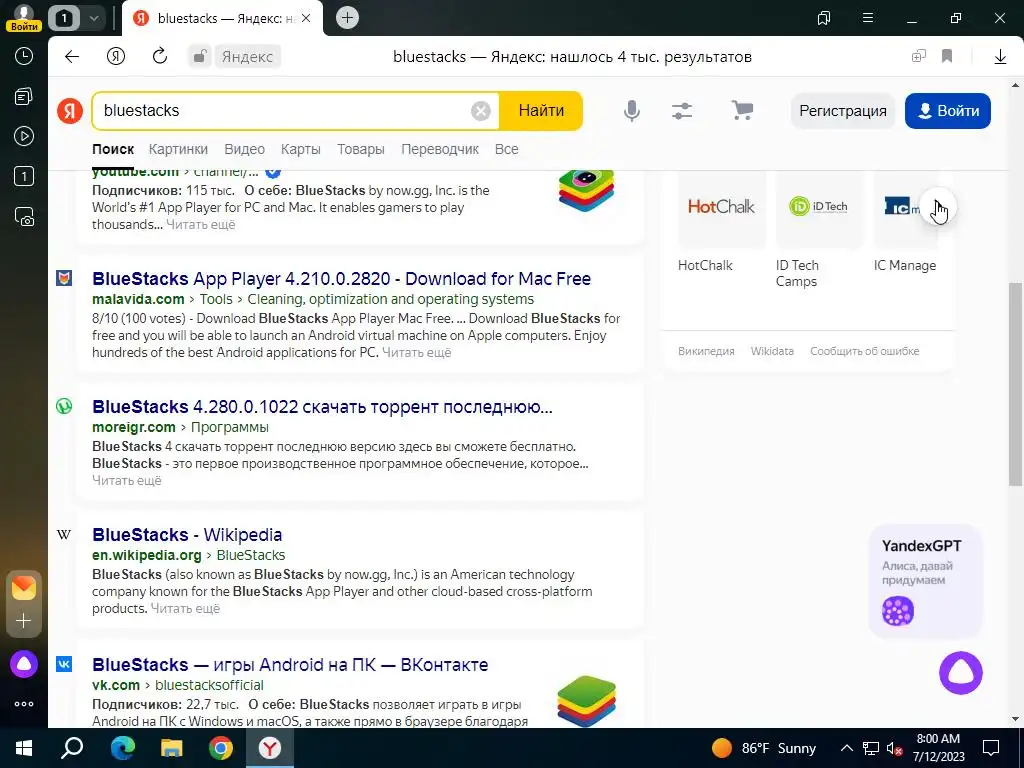Open the ID Tech Camps thumbnail
Viewport: 1024px width, 768px height.
(819, 208)
